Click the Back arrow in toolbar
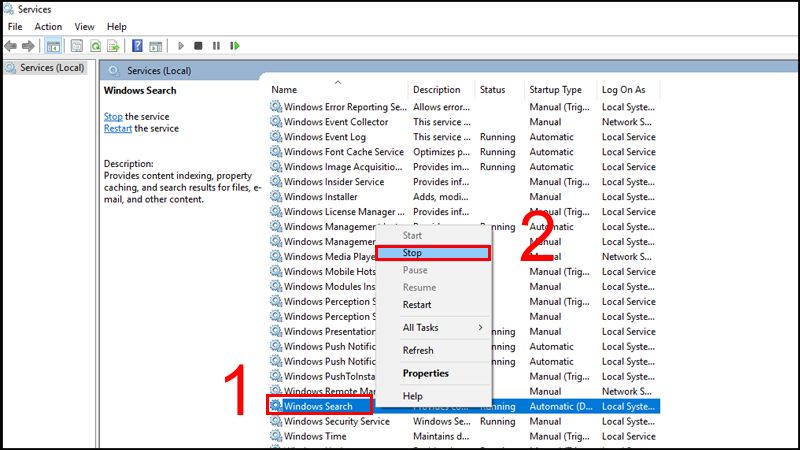The height and width of the screenshot is (450, 800). 11,46
